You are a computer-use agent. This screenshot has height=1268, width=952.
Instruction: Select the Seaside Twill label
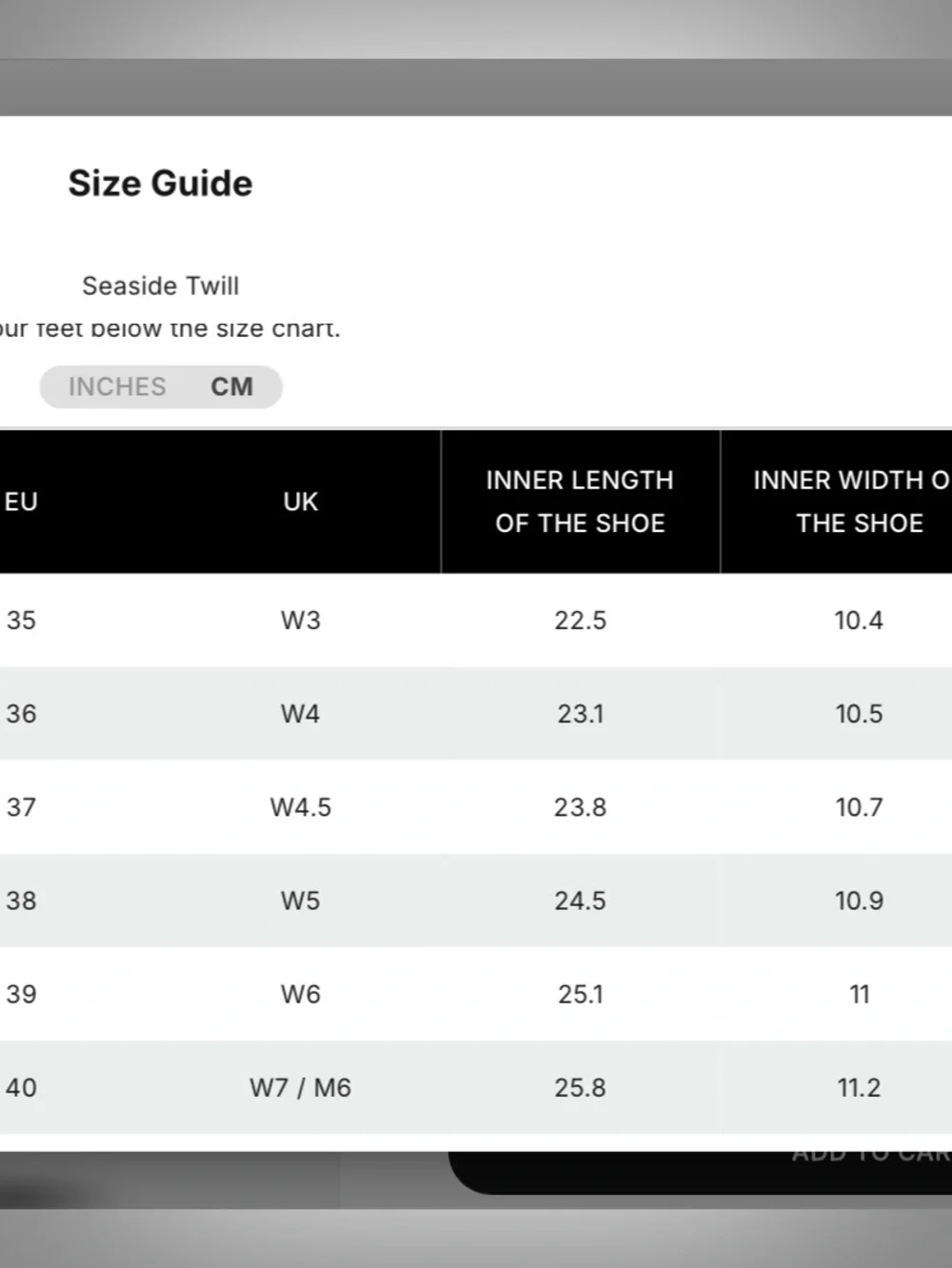160,286
